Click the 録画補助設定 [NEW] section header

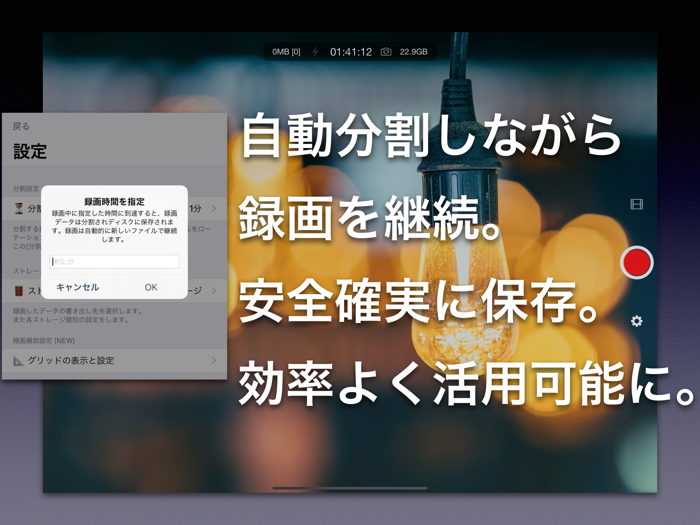point(44,341)
